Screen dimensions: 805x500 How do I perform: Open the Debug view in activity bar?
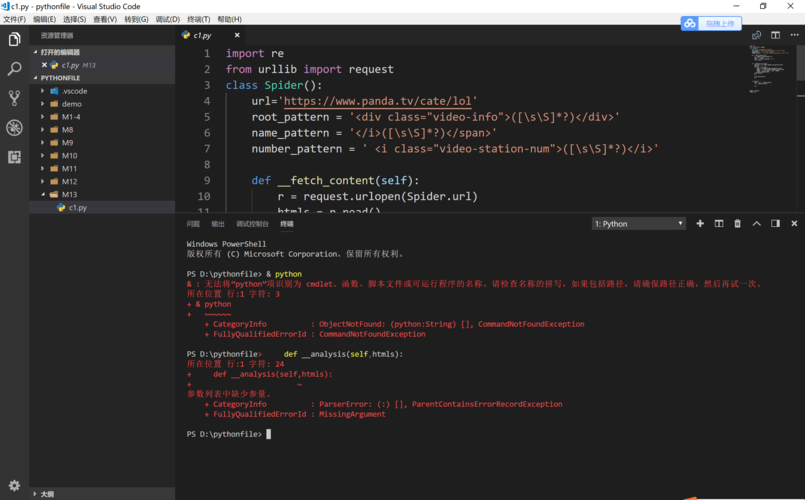(x=14, y=127)
